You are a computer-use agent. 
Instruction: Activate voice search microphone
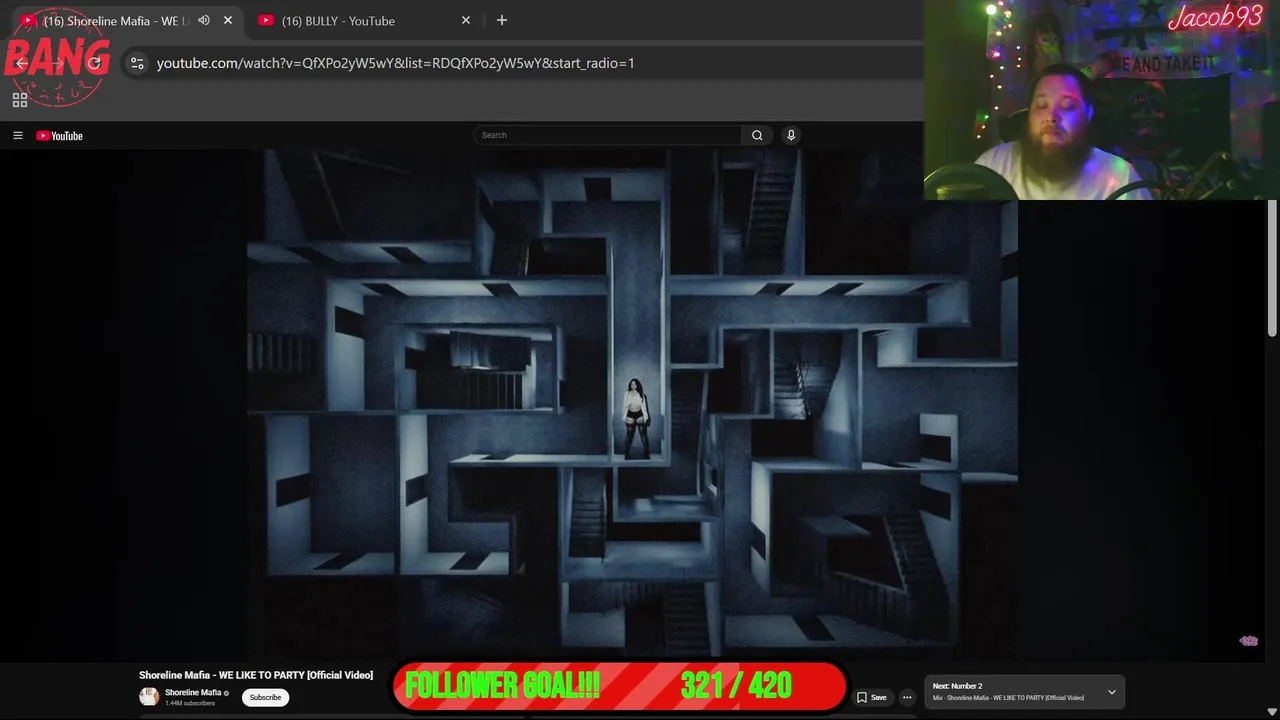[791, 135]
